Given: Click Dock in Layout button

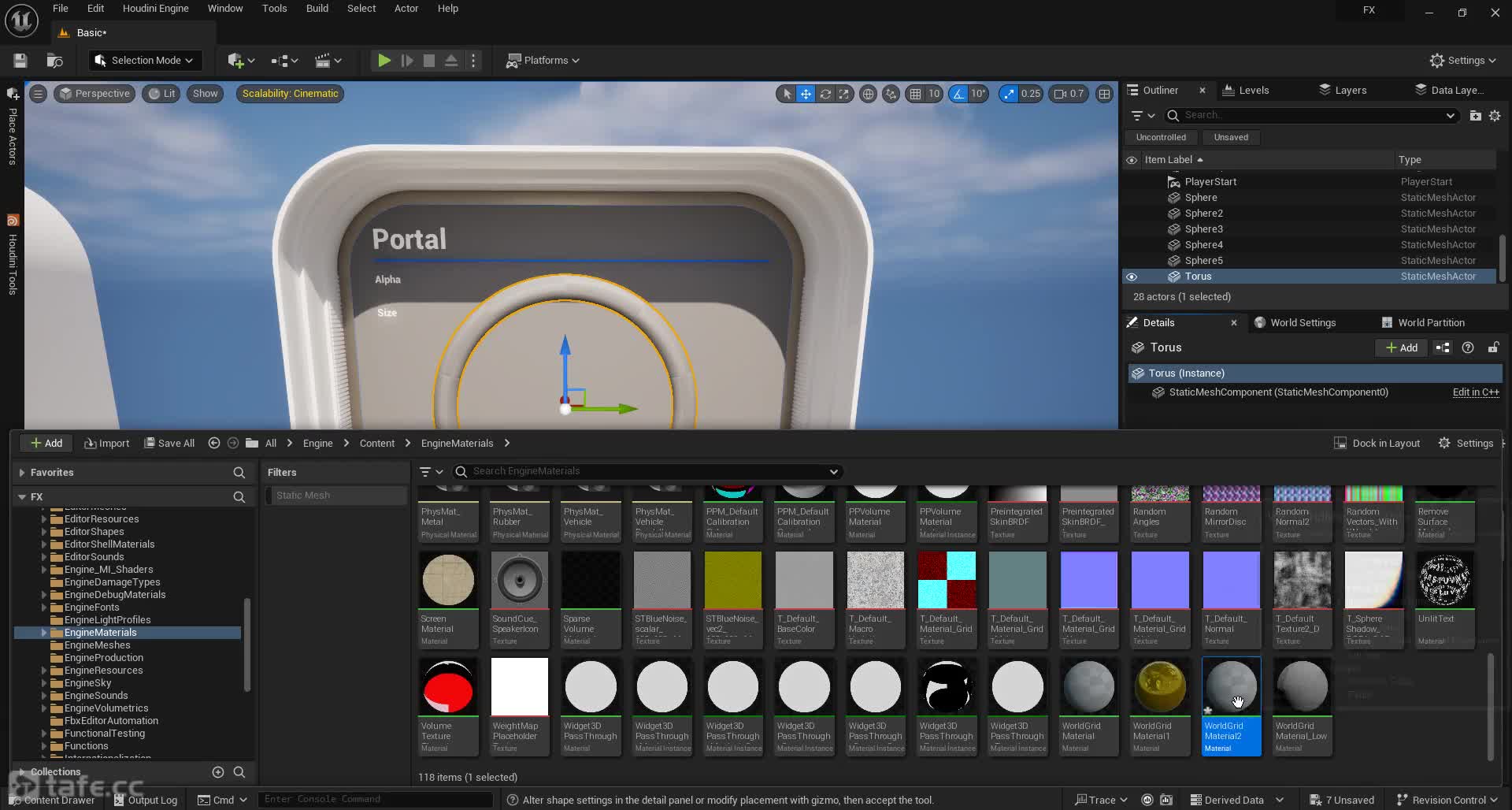Looking at the screenshot, I should click(1377, 444).
